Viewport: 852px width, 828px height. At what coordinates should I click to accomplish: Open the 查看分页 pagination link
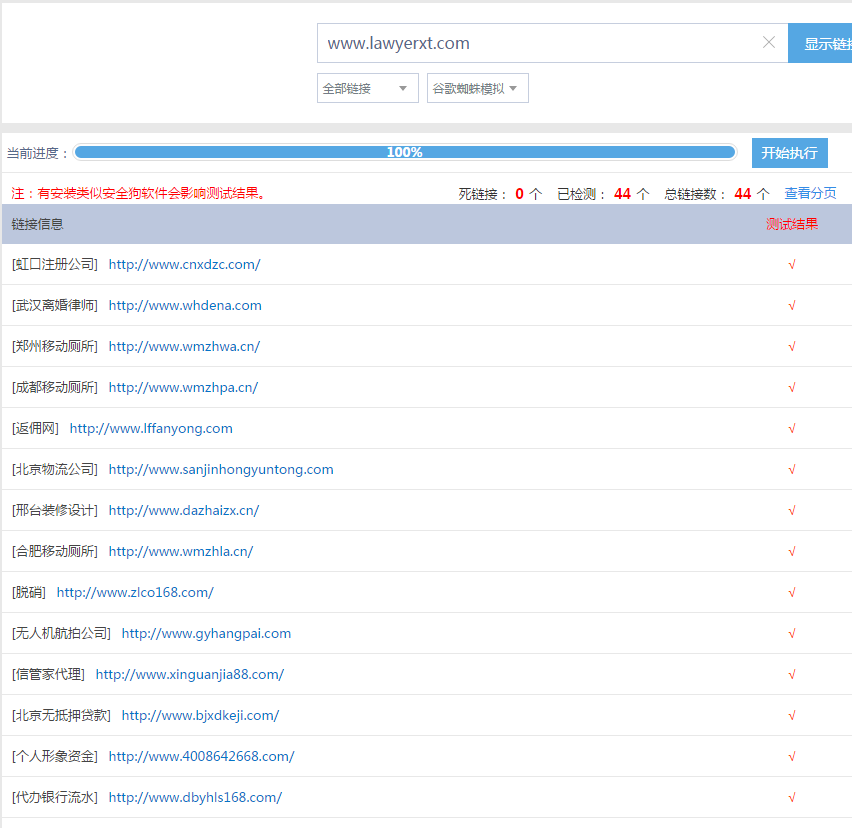(810, 192)
